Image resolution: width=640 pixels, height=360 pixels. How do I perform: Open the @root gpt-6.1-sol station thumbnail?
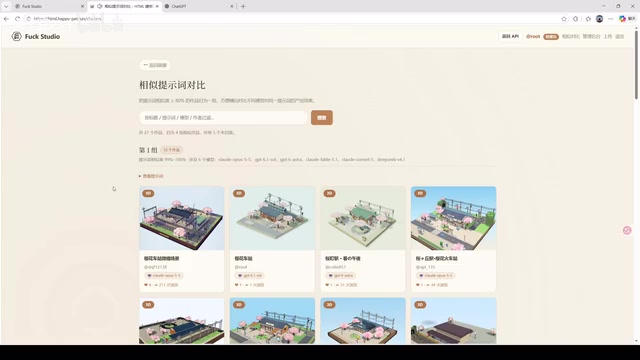click(272, 218)
